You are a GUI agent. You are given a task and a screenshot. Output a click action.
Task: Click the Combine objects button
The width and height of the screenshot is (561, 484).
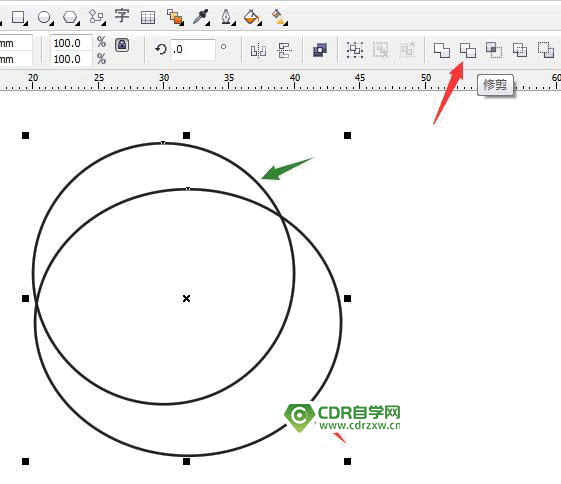pos(320,50)
